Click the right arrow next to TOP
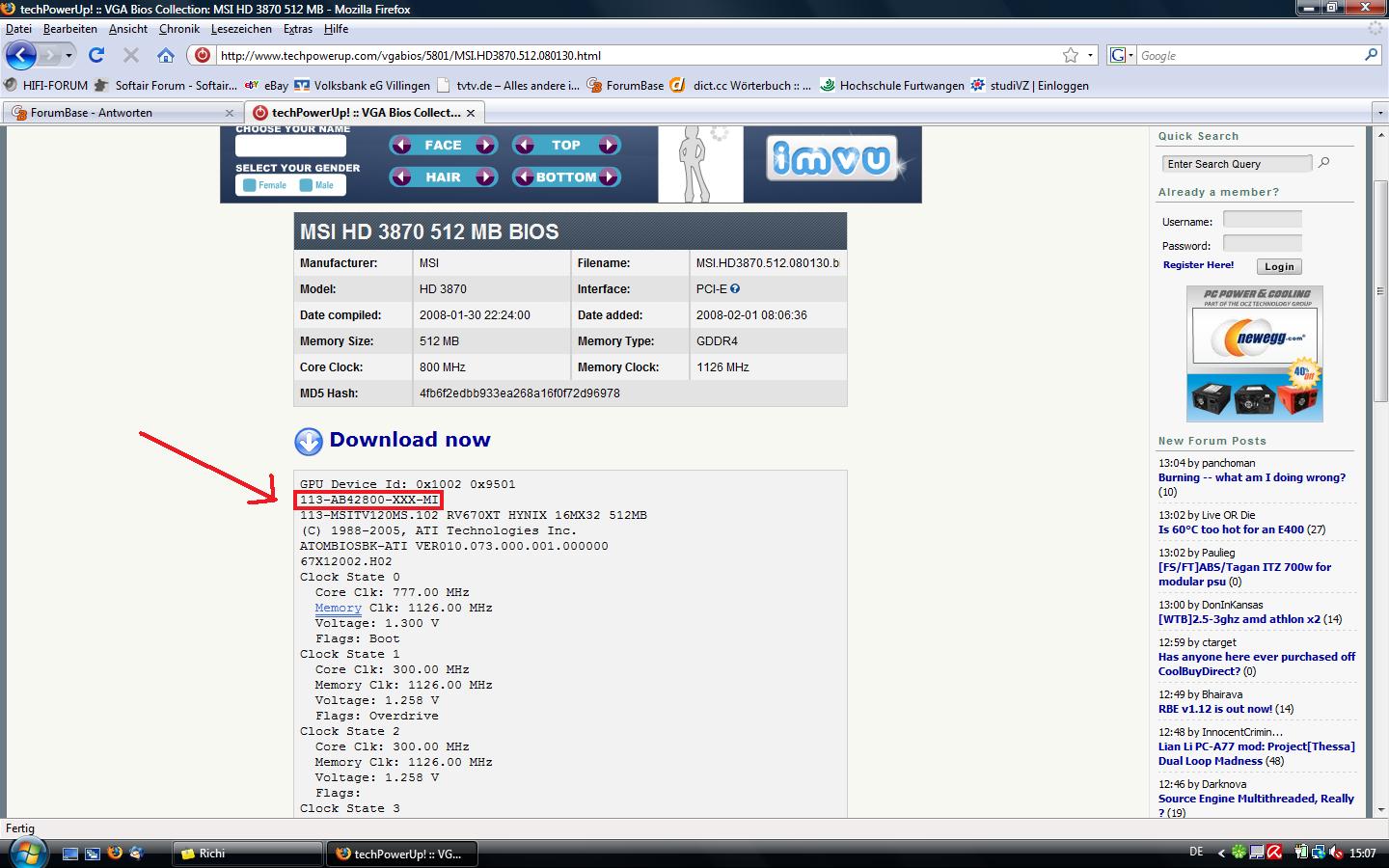This screenshot has width=1389, height=868. (609, 146)
